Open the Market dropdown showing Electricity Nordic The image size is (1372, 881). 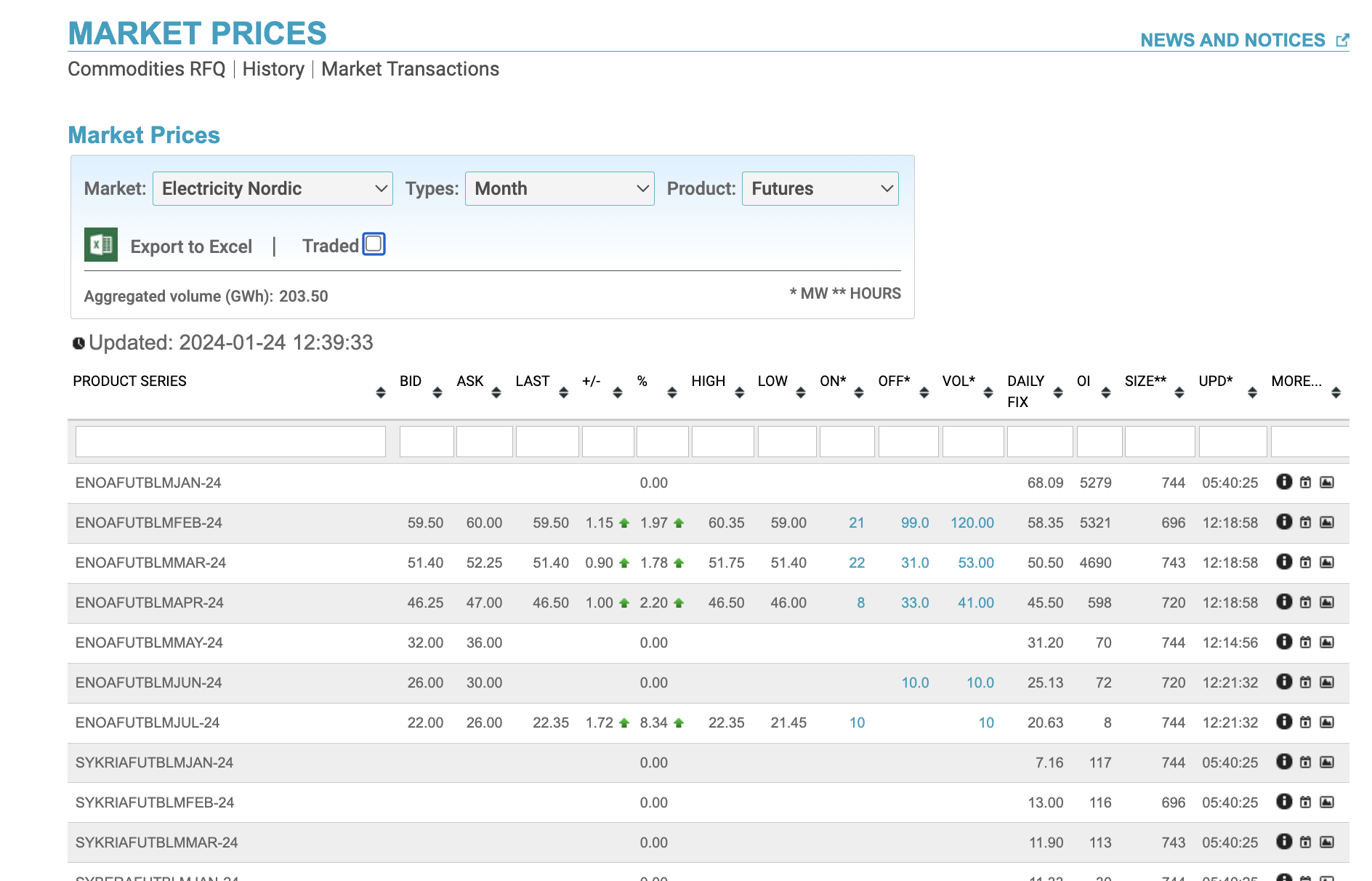(273, 189)
